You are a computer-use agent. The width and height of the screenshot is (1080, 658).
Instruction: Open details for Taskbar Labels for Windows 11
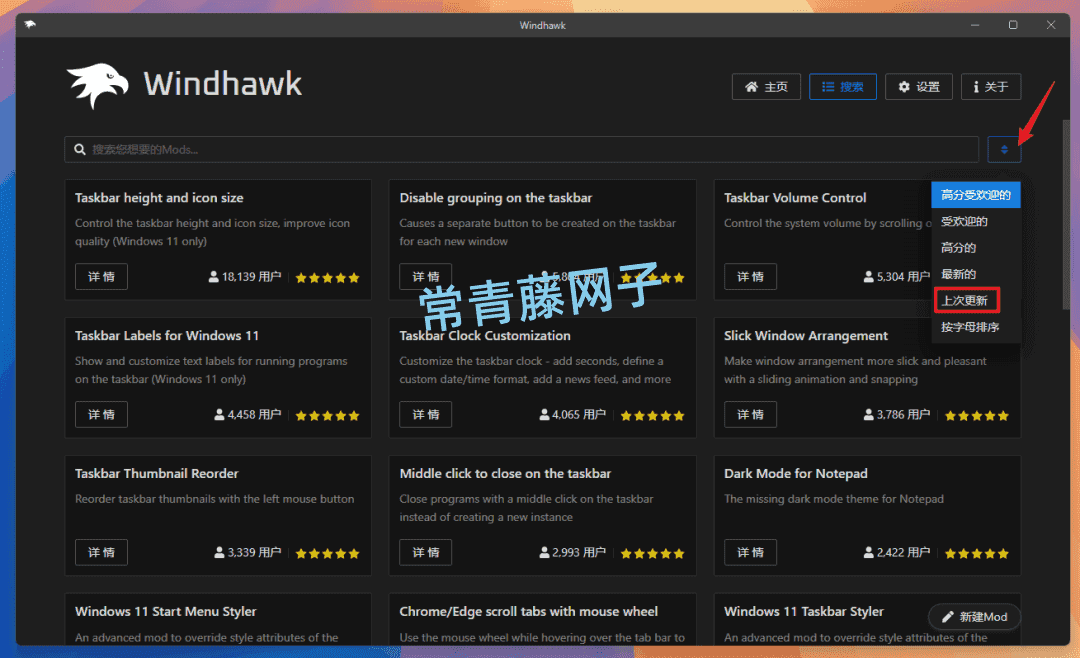(x=101, y=414)
